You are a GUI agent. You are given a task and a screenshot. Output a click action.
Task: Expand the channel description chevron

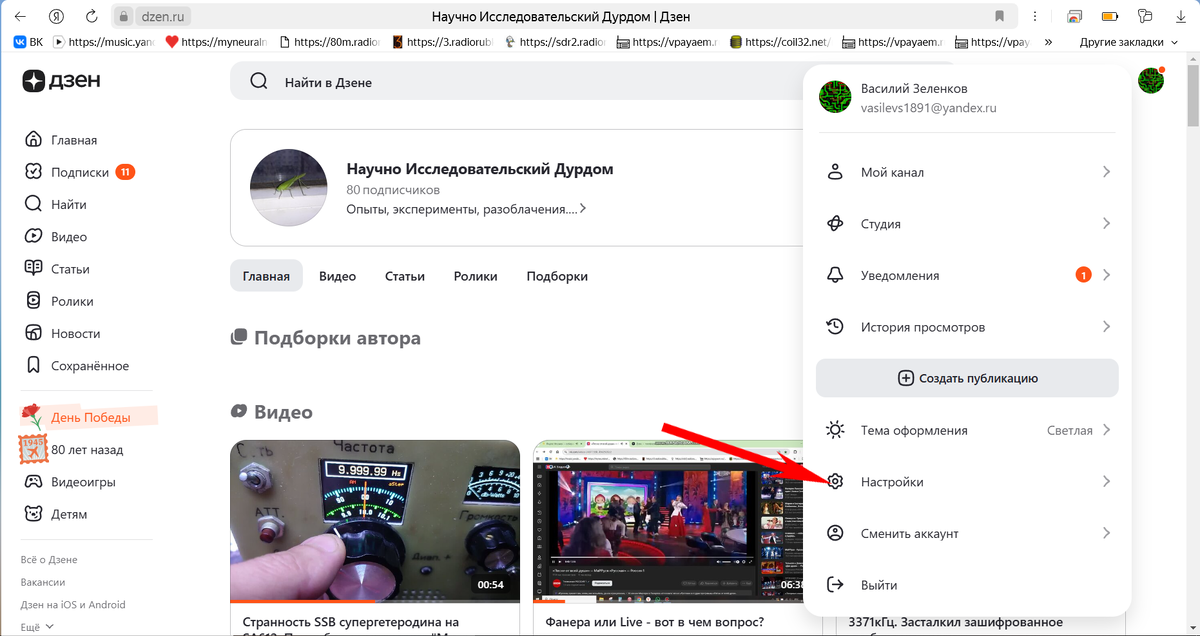click(x=582, y=209)
